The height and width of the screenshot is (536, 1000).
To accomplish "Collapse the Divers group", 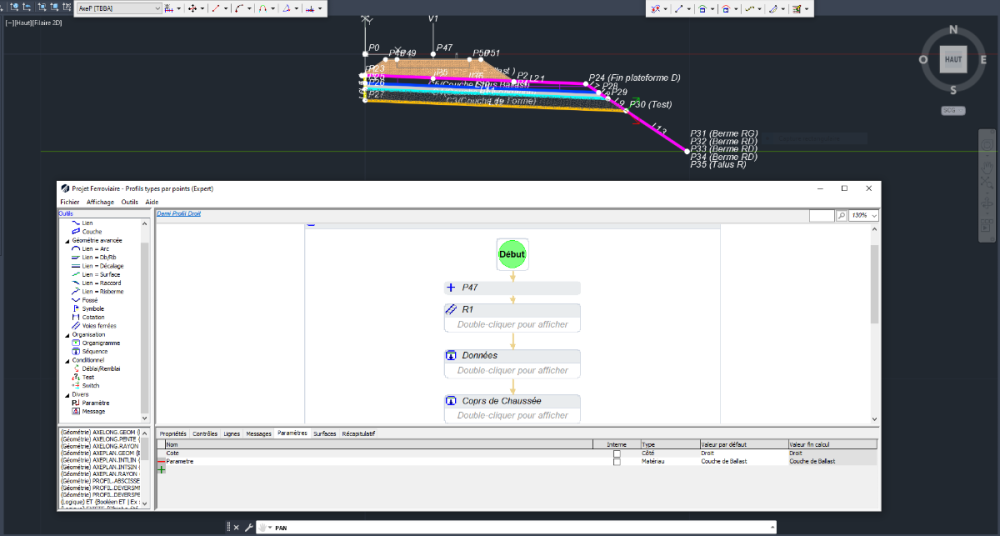I will [x=68, y=394].
